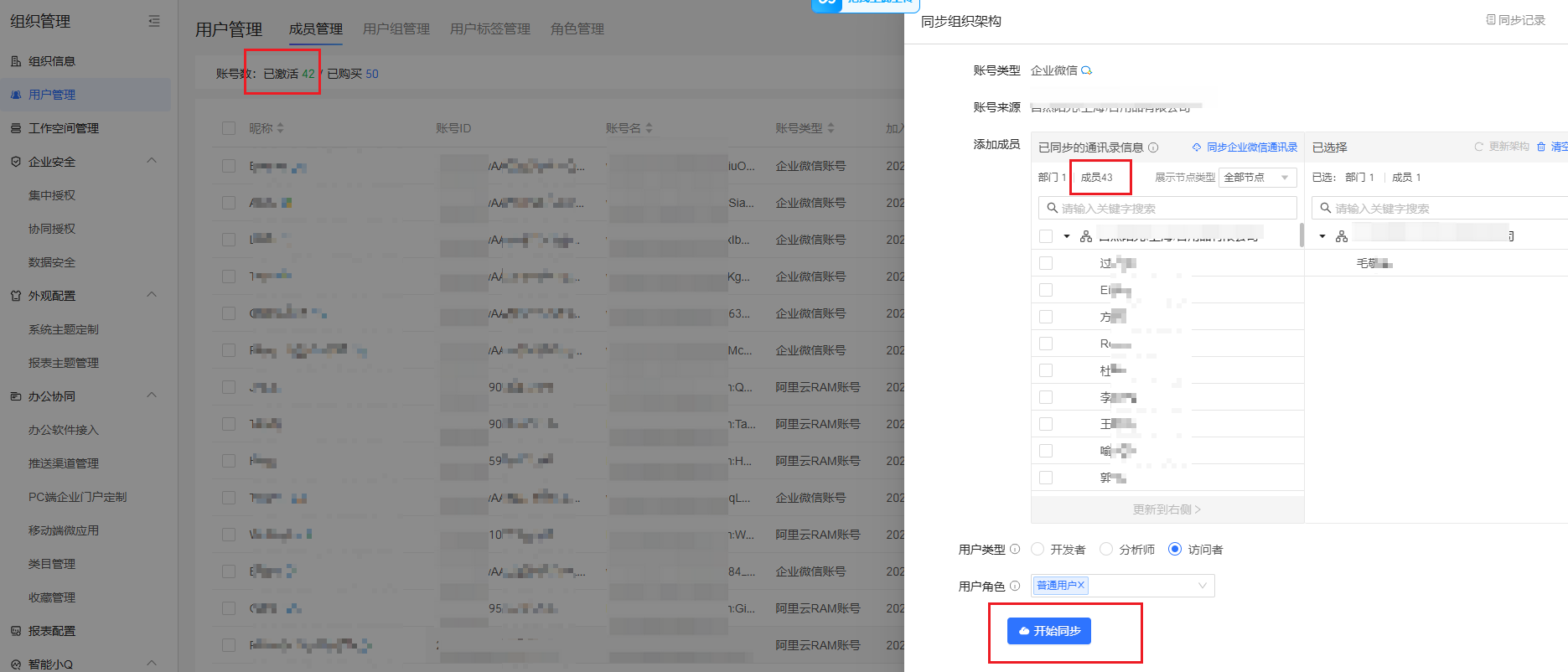Click the 同步企业微信通讯录 link
This screenshot has width=1568, height=672.
pyautogui.click(x=1245, y=147)
